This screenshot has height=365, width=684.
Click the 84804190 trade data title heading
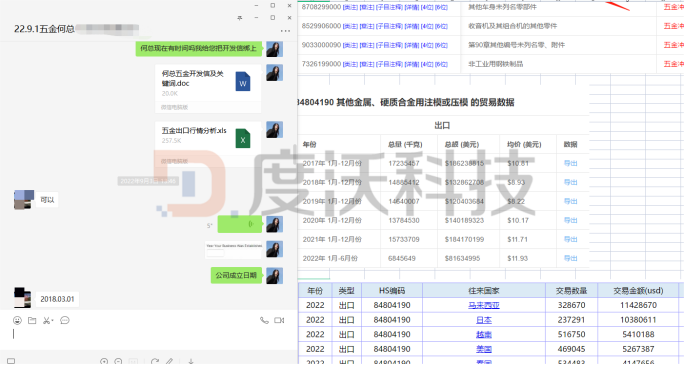406,102
